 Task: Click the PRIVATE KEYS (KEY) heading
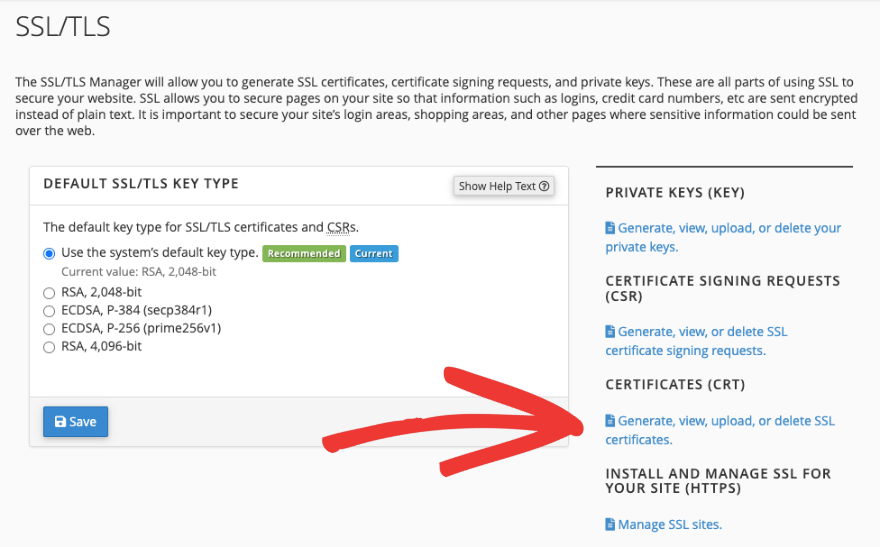click(x=675, y=192)
